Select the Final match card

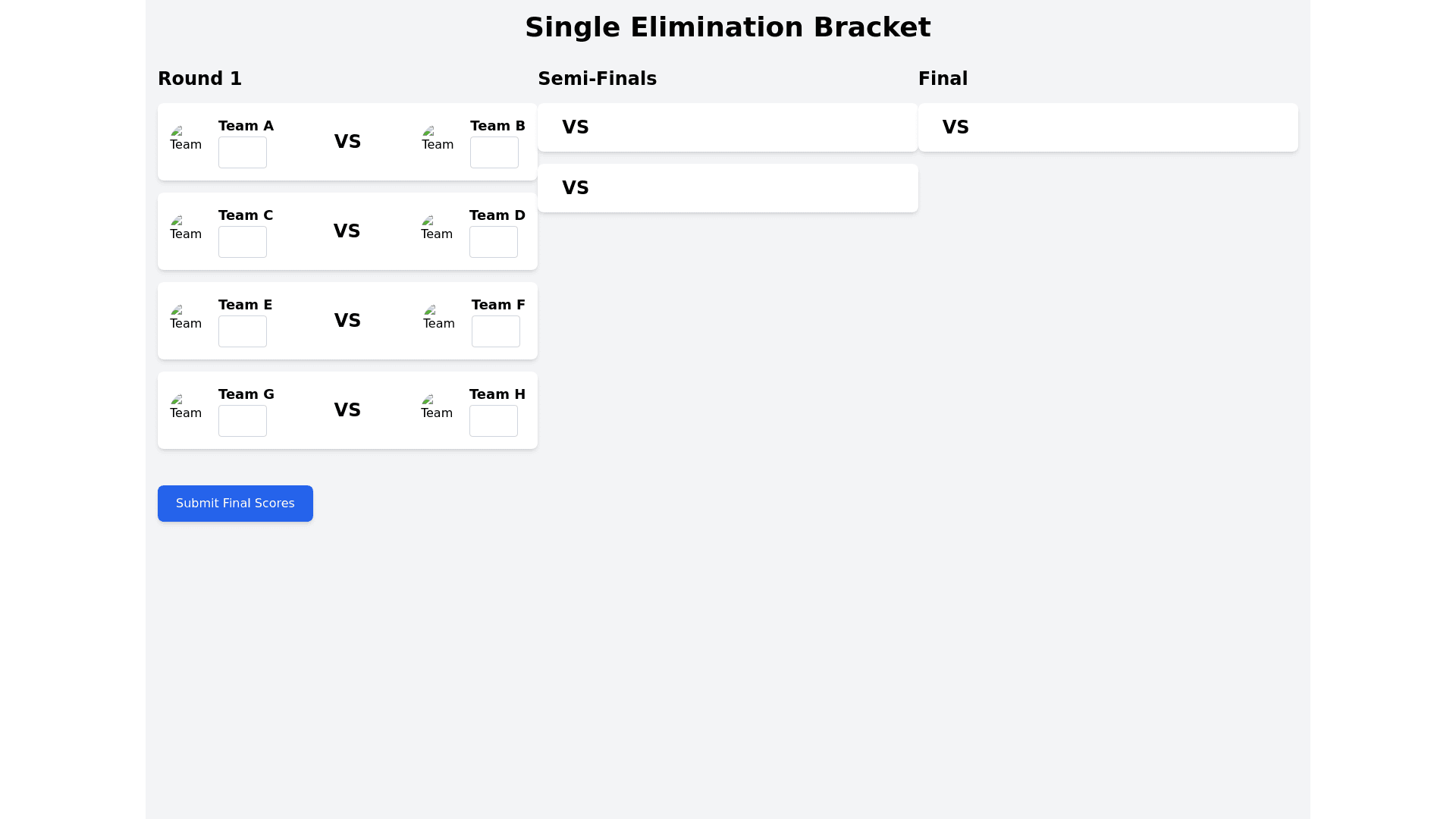[x=1108, y=127]
